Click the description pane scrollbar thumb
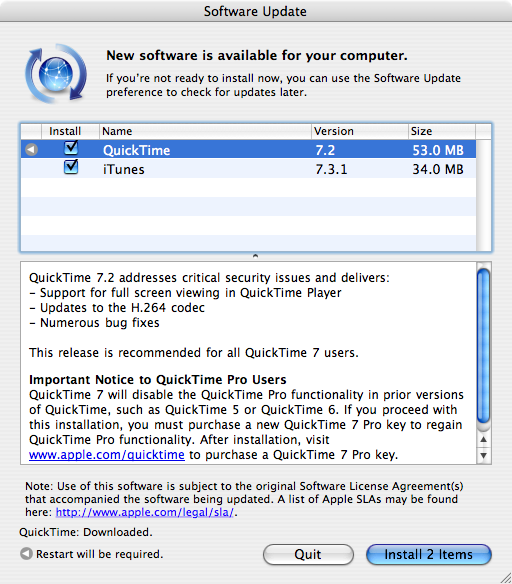512x584 pixels. (x=484, y=346)
